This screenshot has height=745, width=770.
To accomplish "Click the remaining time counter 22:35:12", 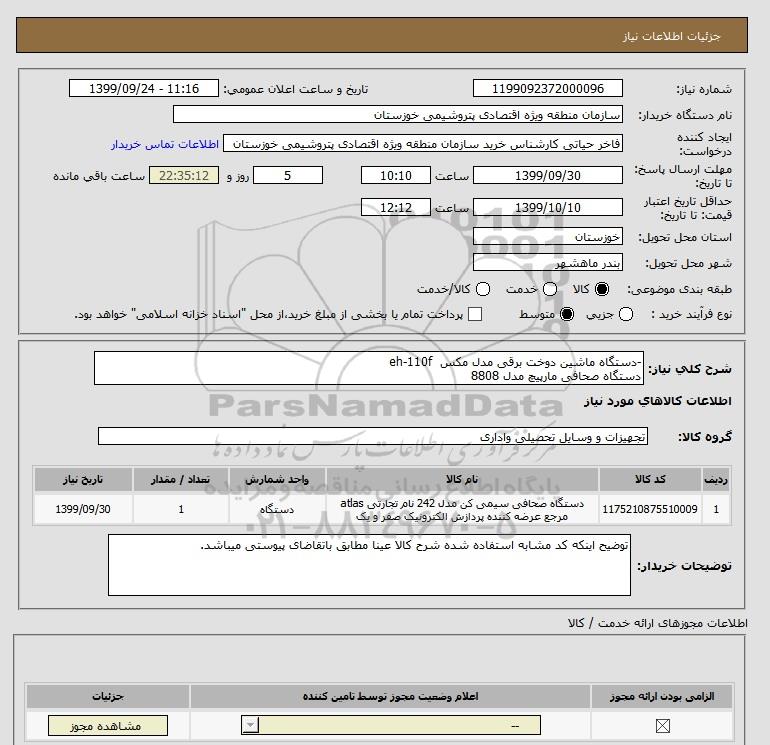I will 184,175.
